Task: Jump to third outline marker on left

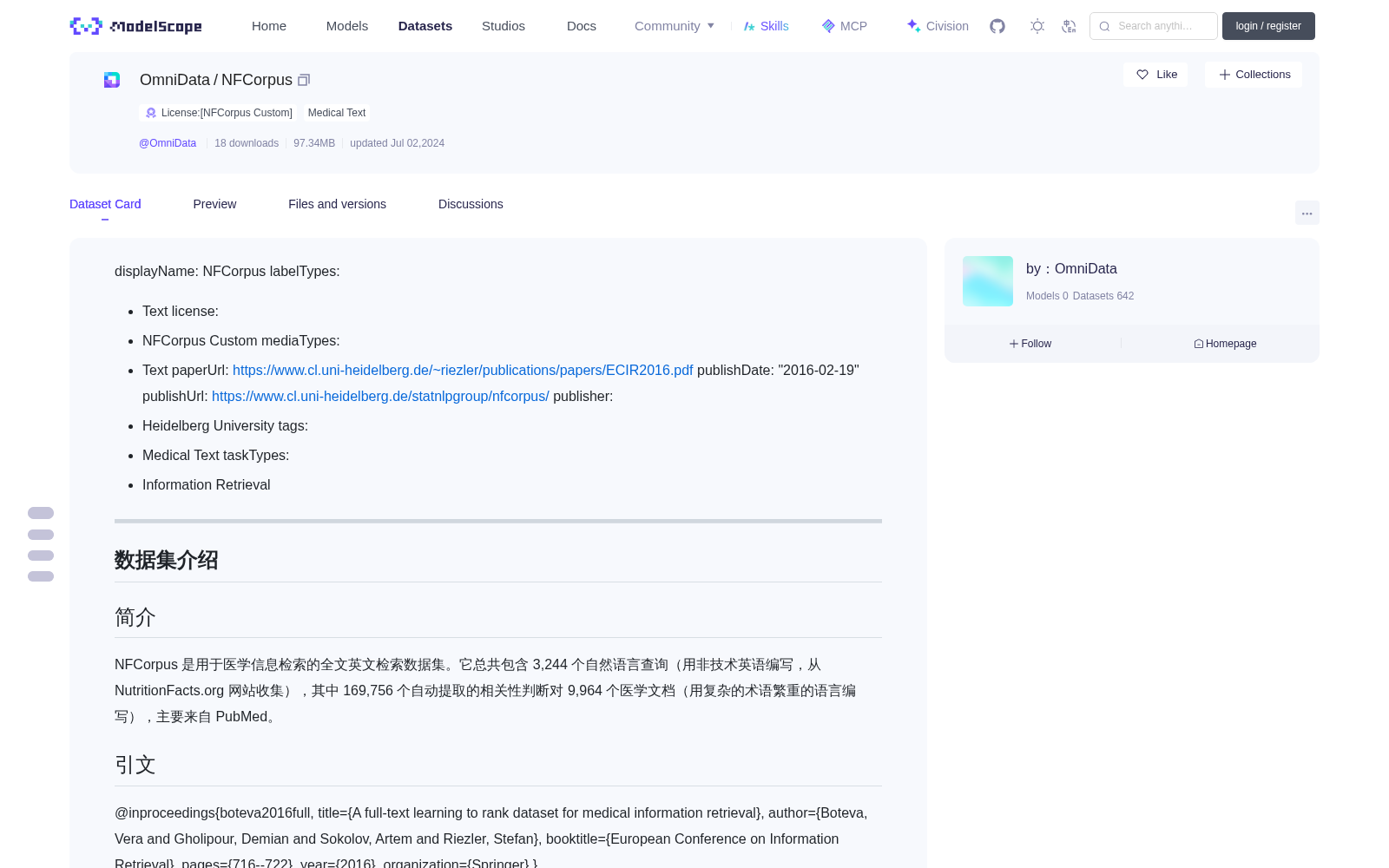Action: pyautogui.click(x=41, y=556)
